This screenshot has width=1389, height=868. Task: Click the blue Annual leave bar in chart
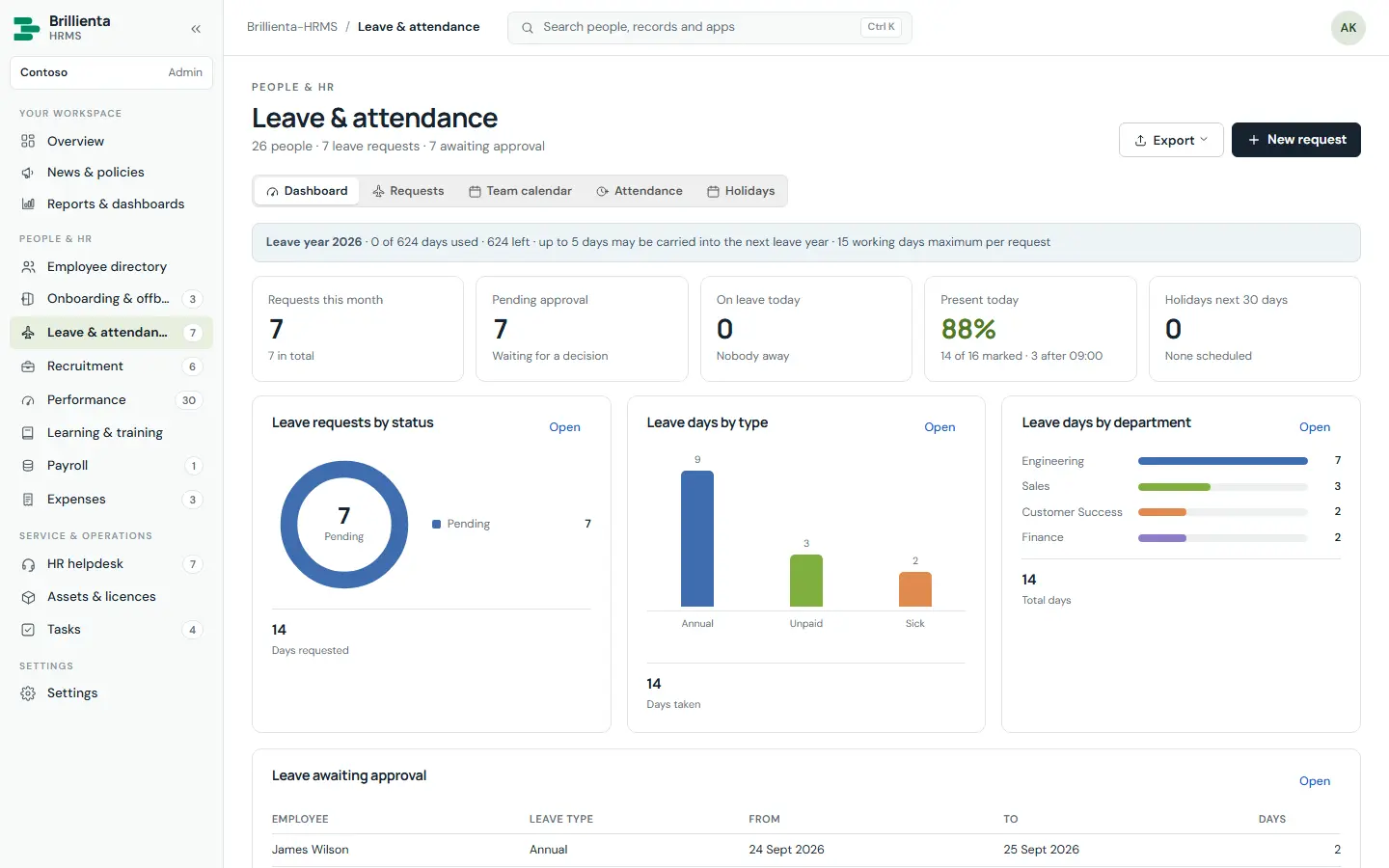[x=697, y=538]
